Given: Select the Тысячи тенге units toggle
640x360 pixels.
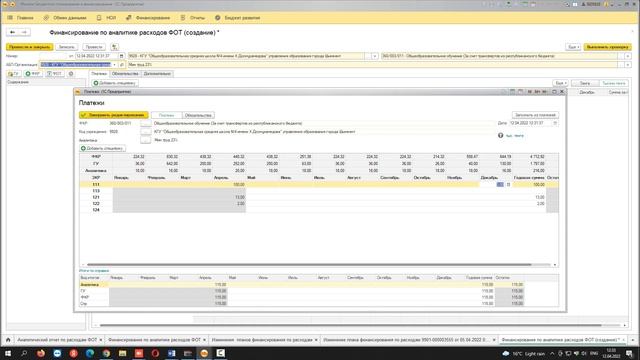Looking at the screenshot, I should [613, 83].
